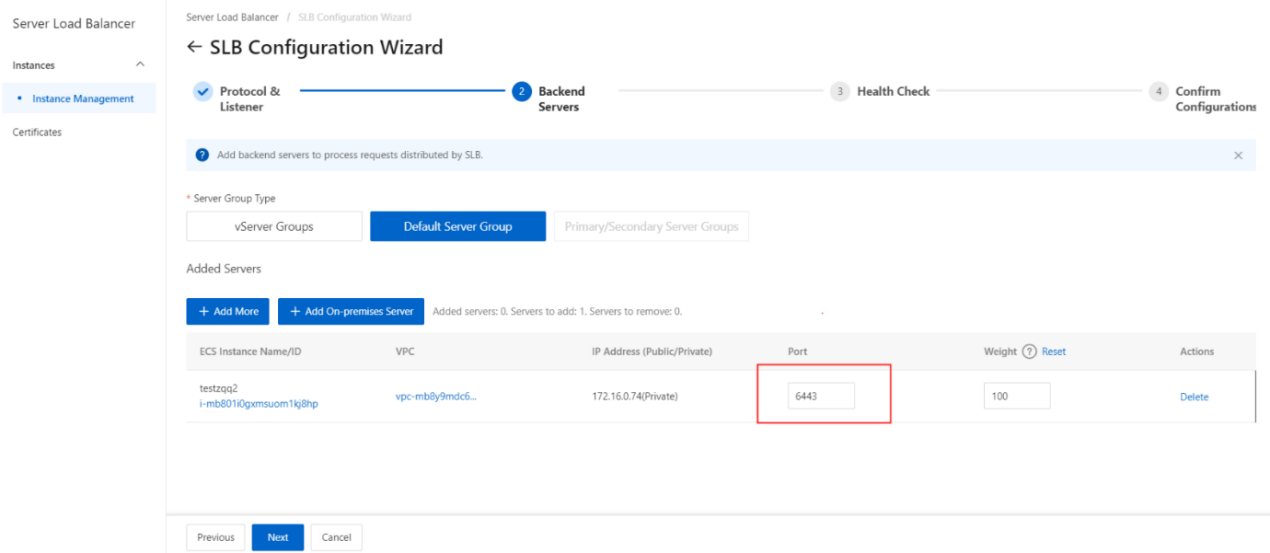Click the Added servers count status text
Viewport: 1270px width, 553px height.
(x=557, y=312)
